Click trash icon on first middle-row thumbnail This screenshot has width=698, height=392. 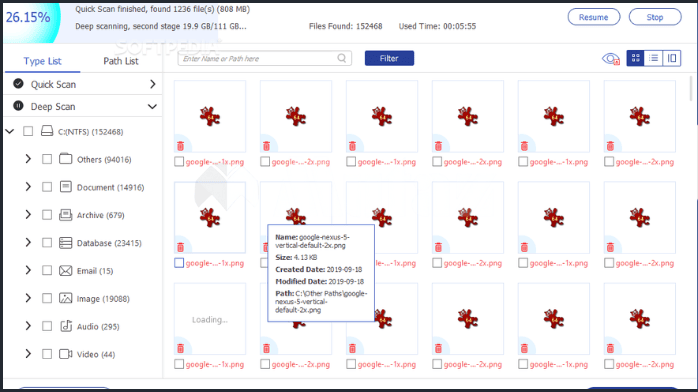(x=180, y=247)
